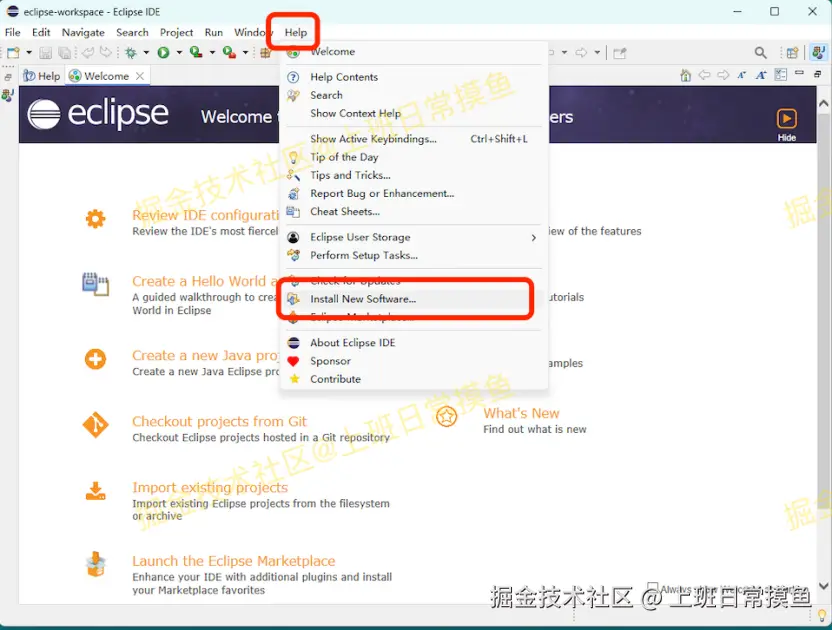This screenshot has width=832, height=630.
Task: Click the green Run play icon
Action: coord(163,52)
